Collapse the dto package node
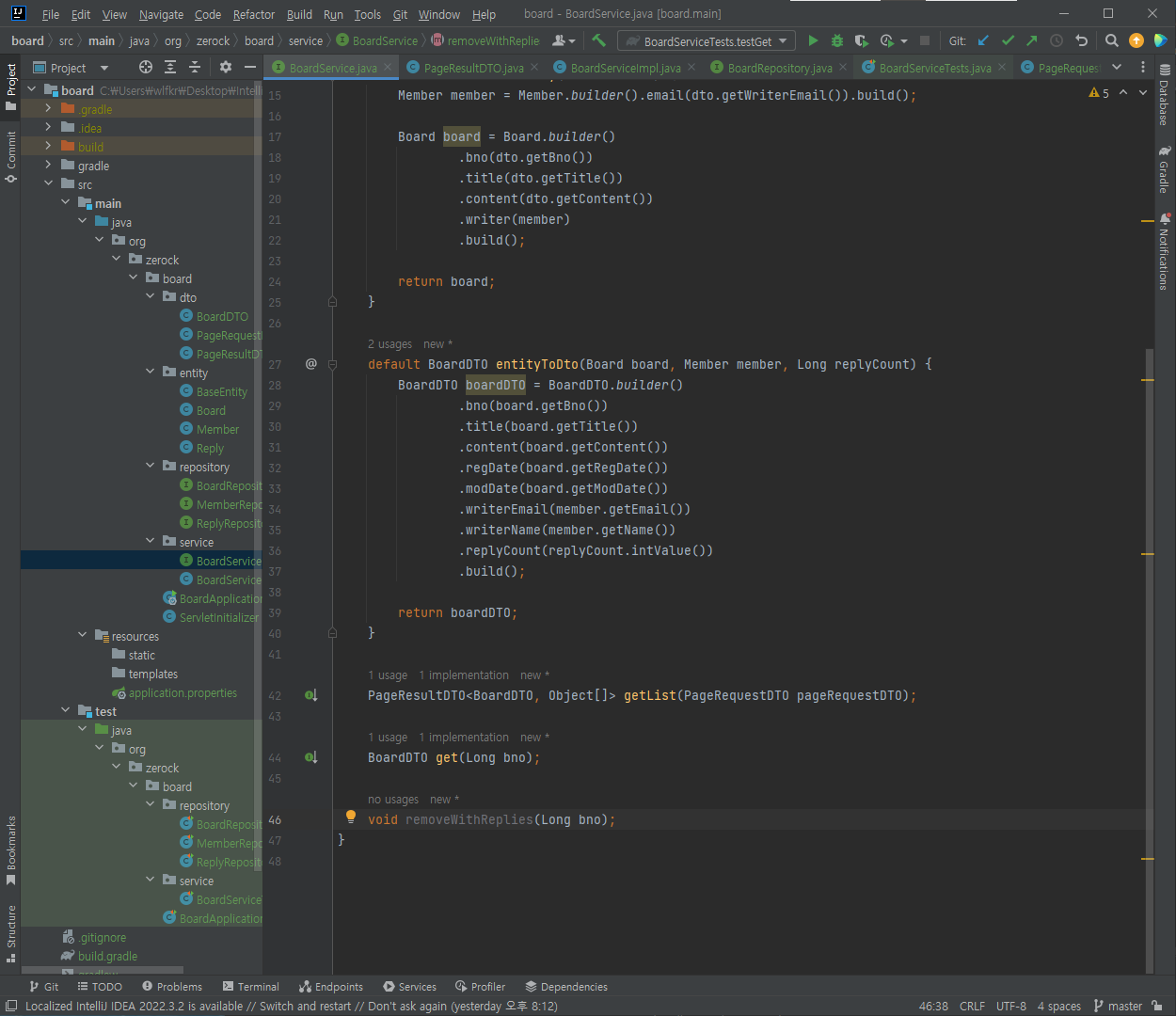This screenshot has height=1016, width=1176. 151,297
